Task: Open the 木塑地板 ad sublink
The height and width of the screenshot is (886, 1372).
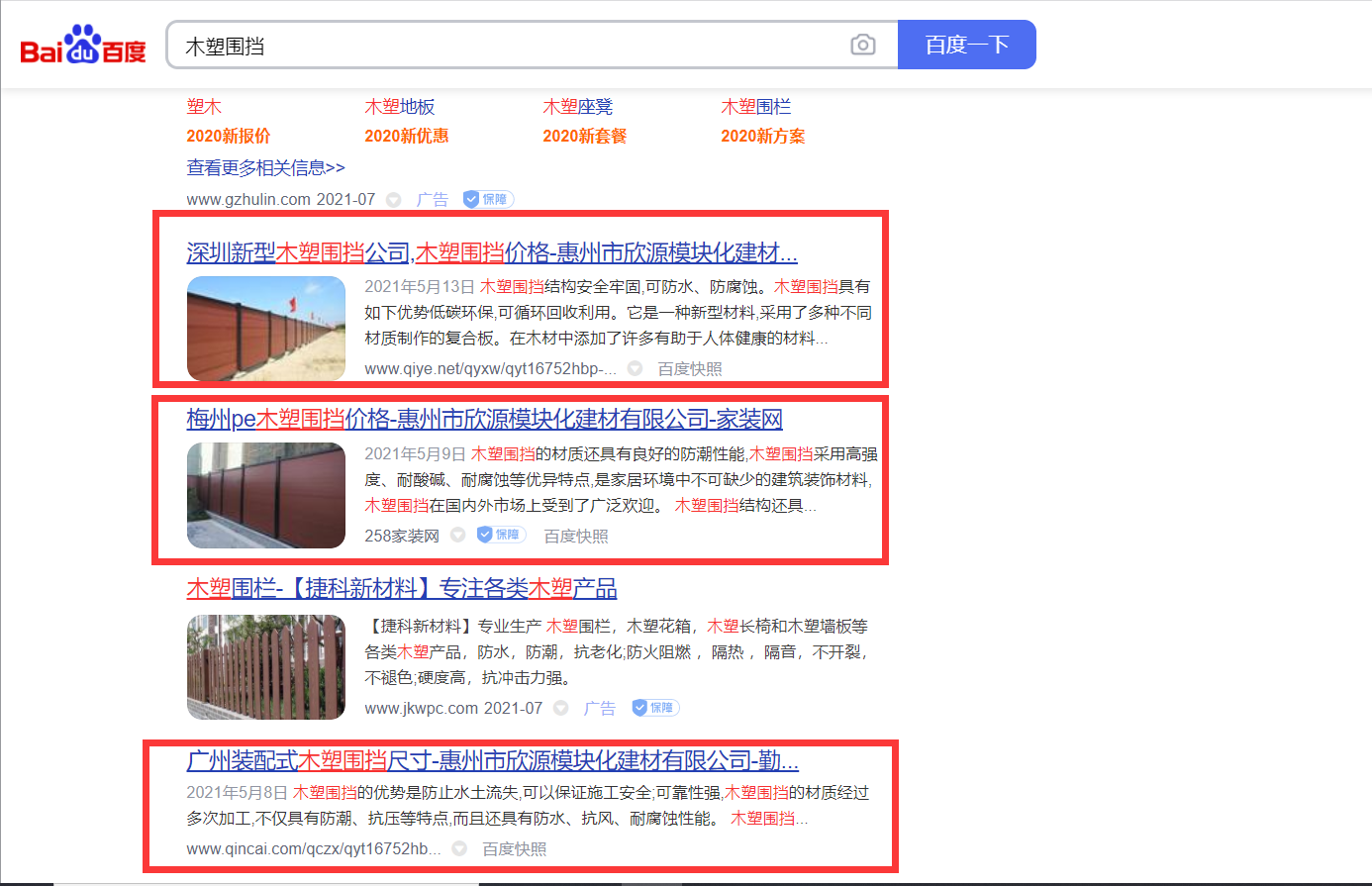Action: click(x=400, y=107)
